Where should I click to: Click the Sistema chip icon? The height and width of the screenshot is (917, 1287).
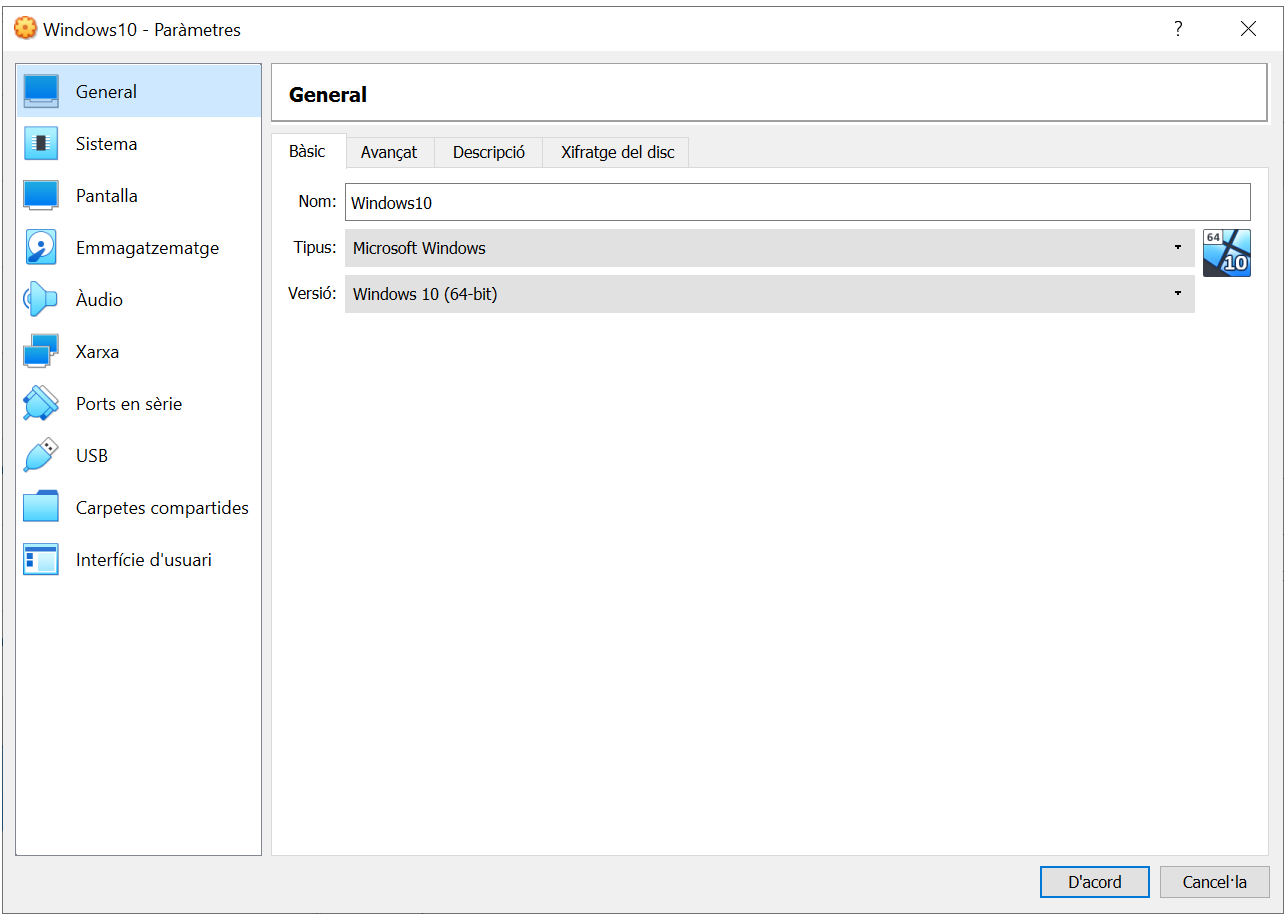[x=41, y=143]
